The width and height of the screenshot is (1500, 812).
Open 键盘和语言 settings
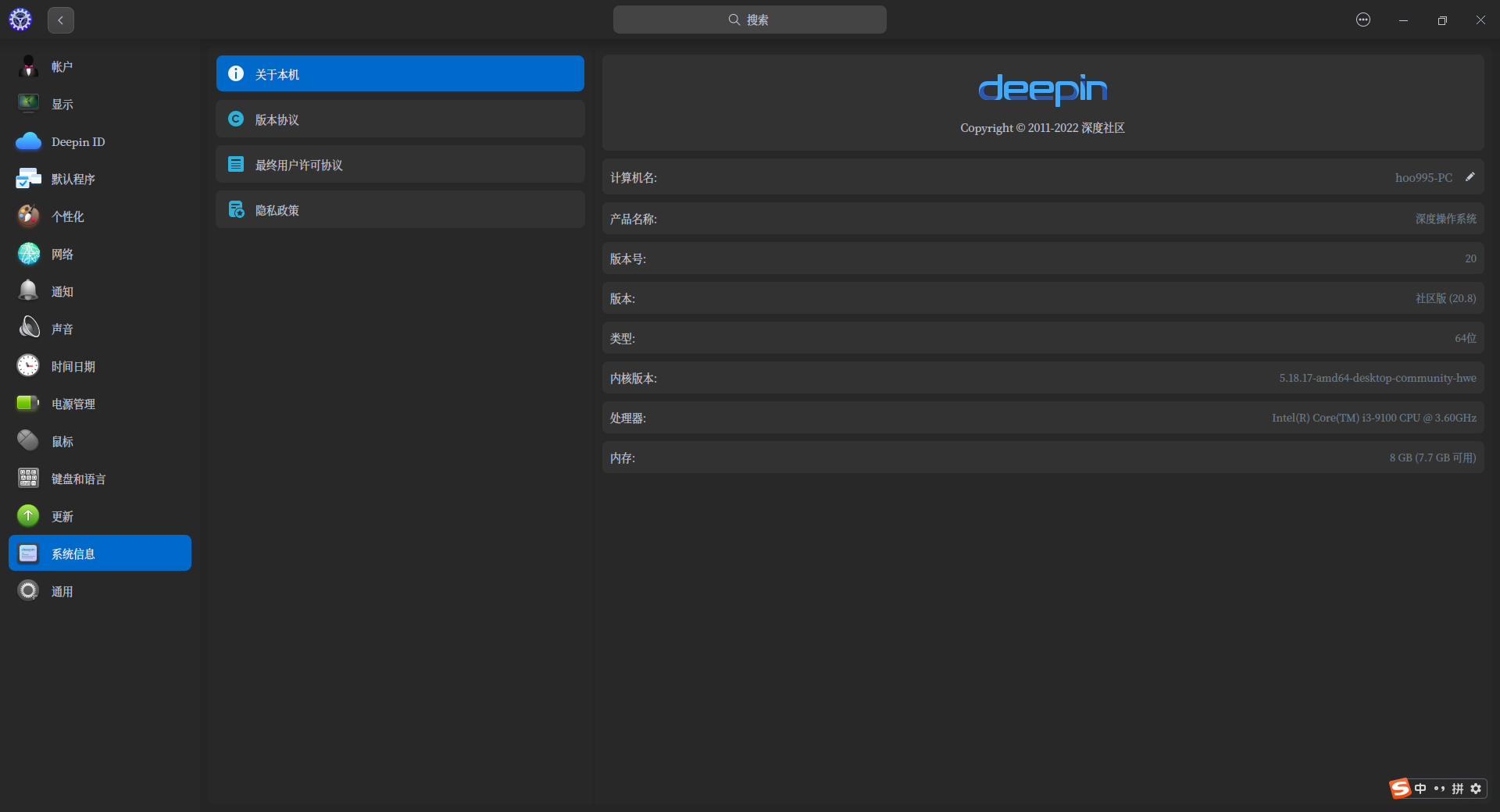pyautogui.click(x=78, y=479)
